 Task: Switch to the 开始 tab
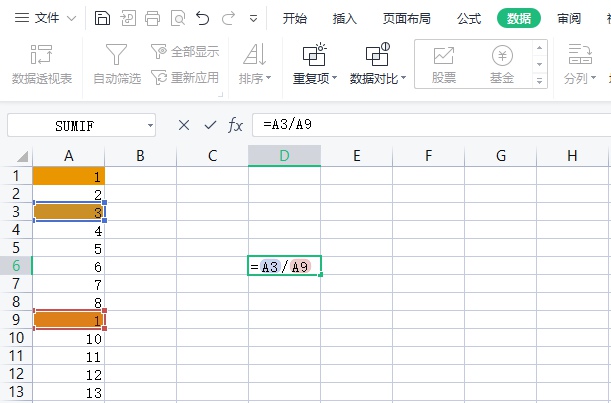[x=295, y=18]
